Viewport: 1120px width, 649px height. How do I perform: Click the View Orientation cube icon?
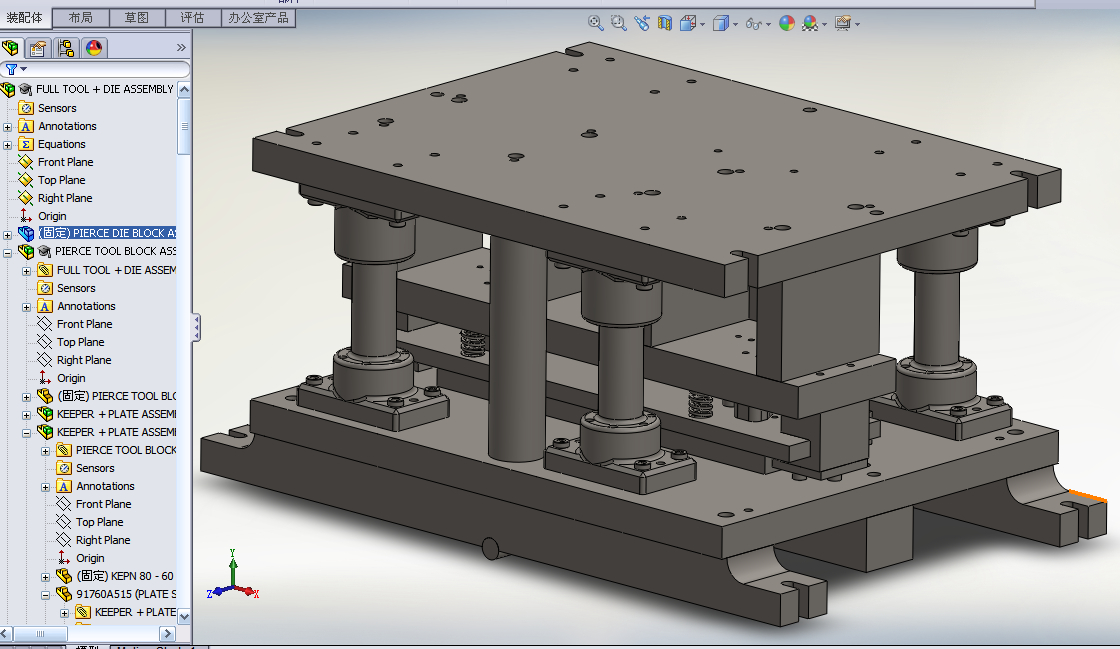[688, 23]
